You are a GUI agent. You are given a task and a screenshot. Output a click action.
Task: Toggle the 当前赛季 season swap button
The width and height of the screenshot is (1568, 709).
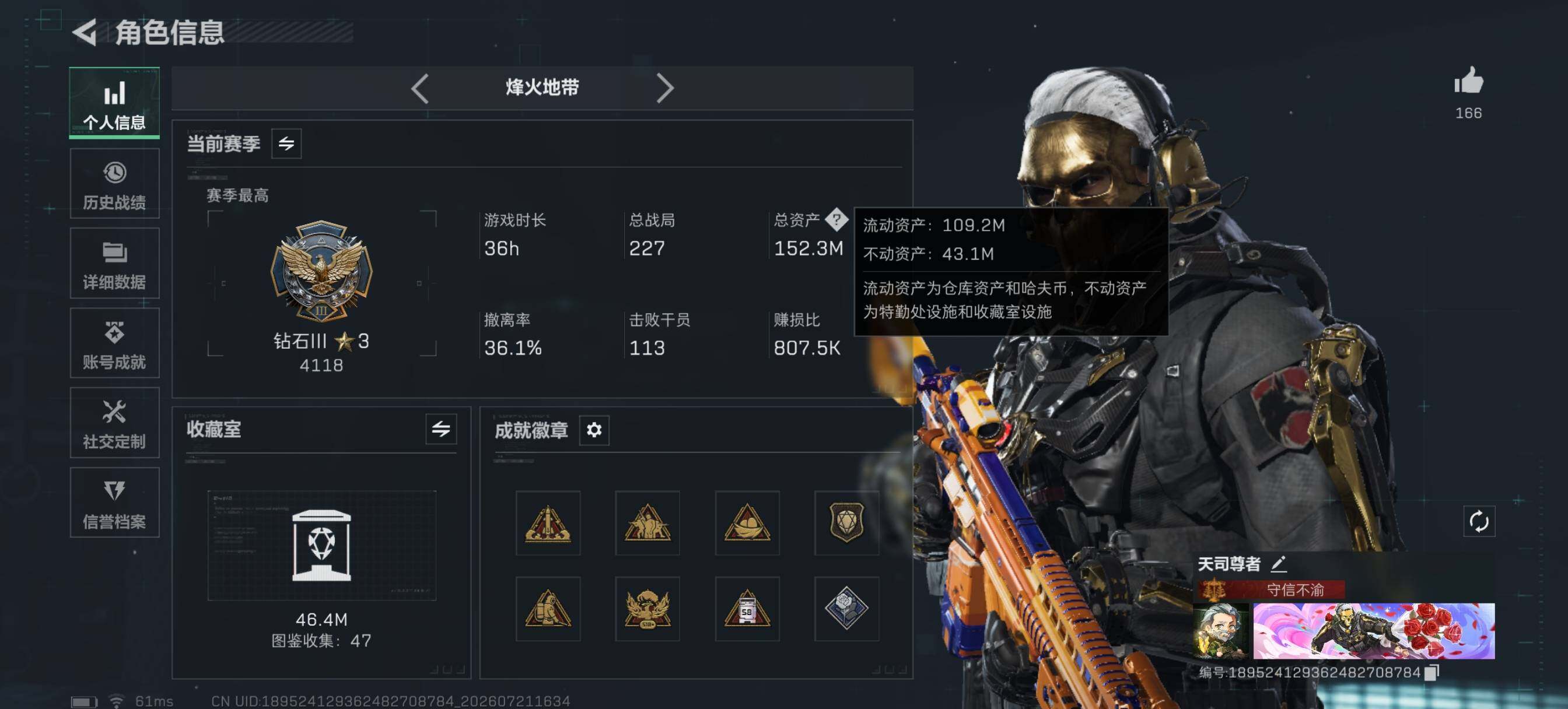pyautogui.click(x=286, y=143)
